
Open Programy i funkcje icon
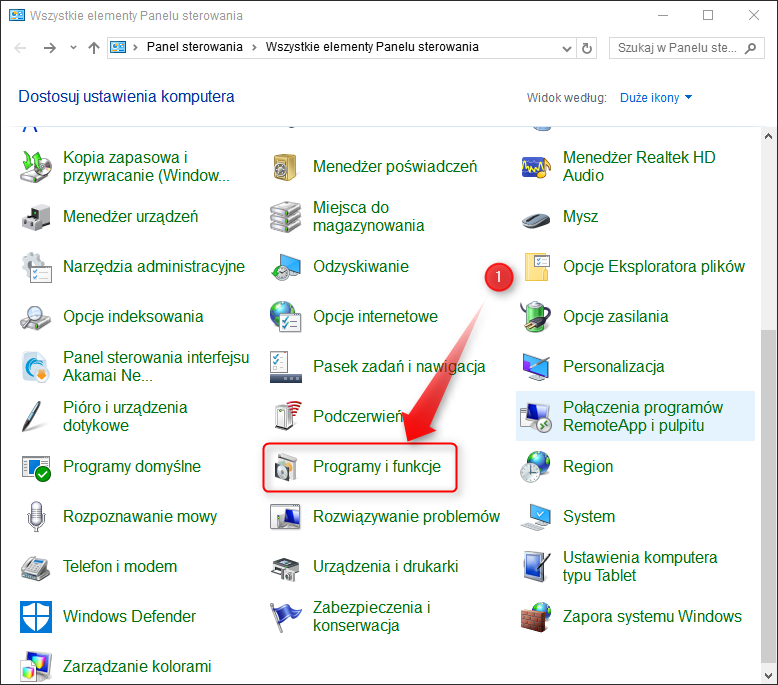286,467
